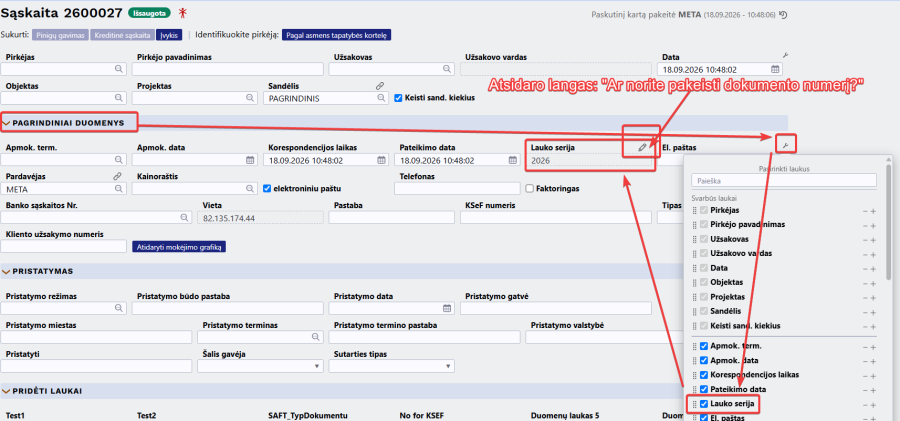Click the search magnifier in Pirkėjas field
The width and height of the screenshot is (900, 421).
[x=119, y=69]
